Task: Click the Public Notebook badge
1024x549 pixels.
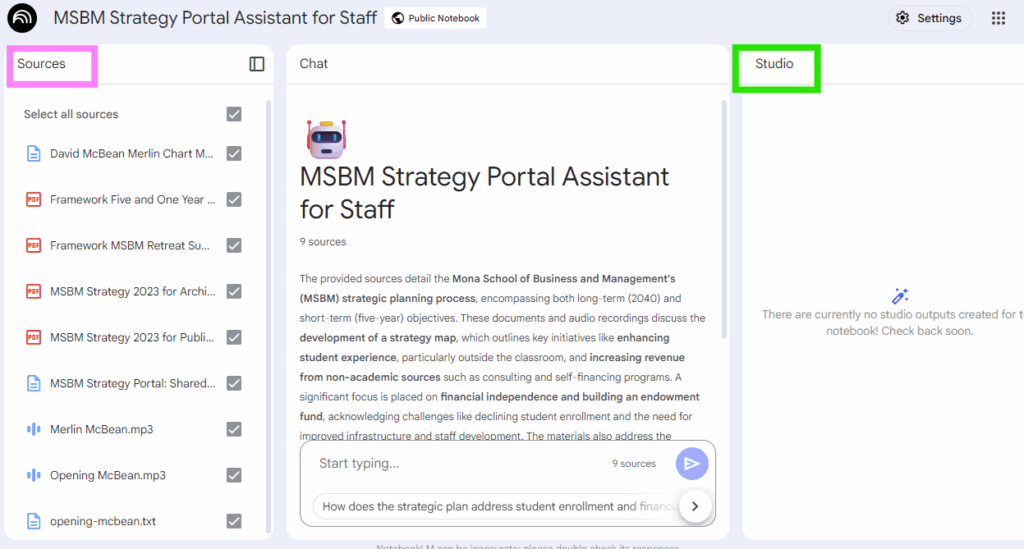Action: coord(435,18)
